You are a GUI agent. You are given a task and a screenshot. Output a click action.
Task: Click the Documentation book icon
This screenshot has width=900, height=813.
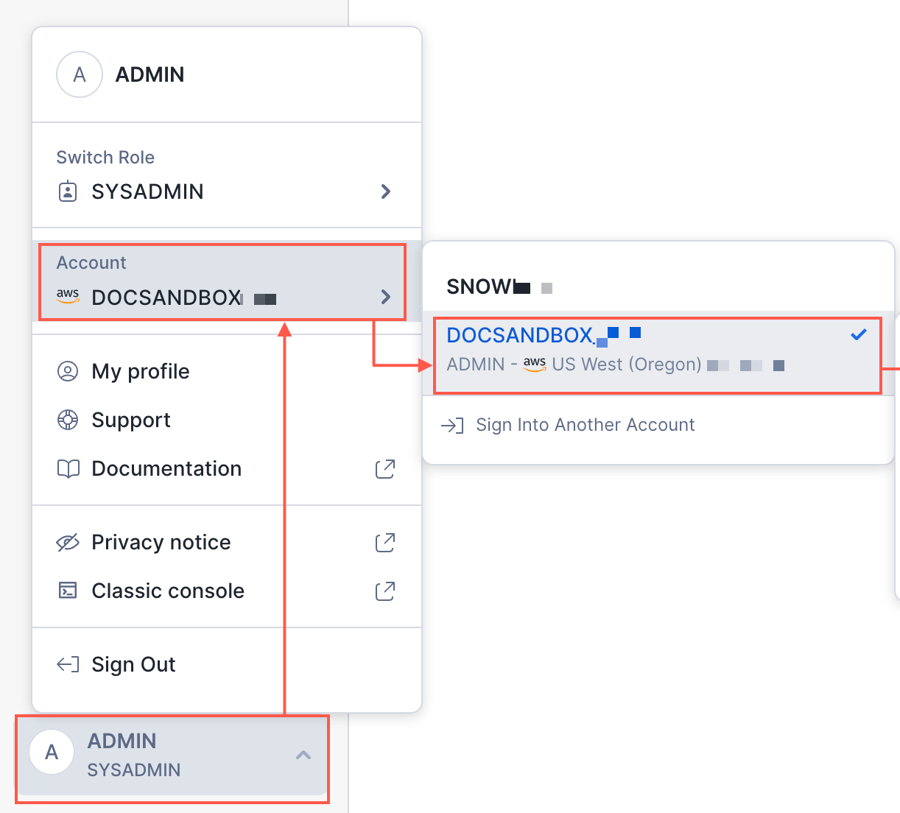tap(67, 469)
